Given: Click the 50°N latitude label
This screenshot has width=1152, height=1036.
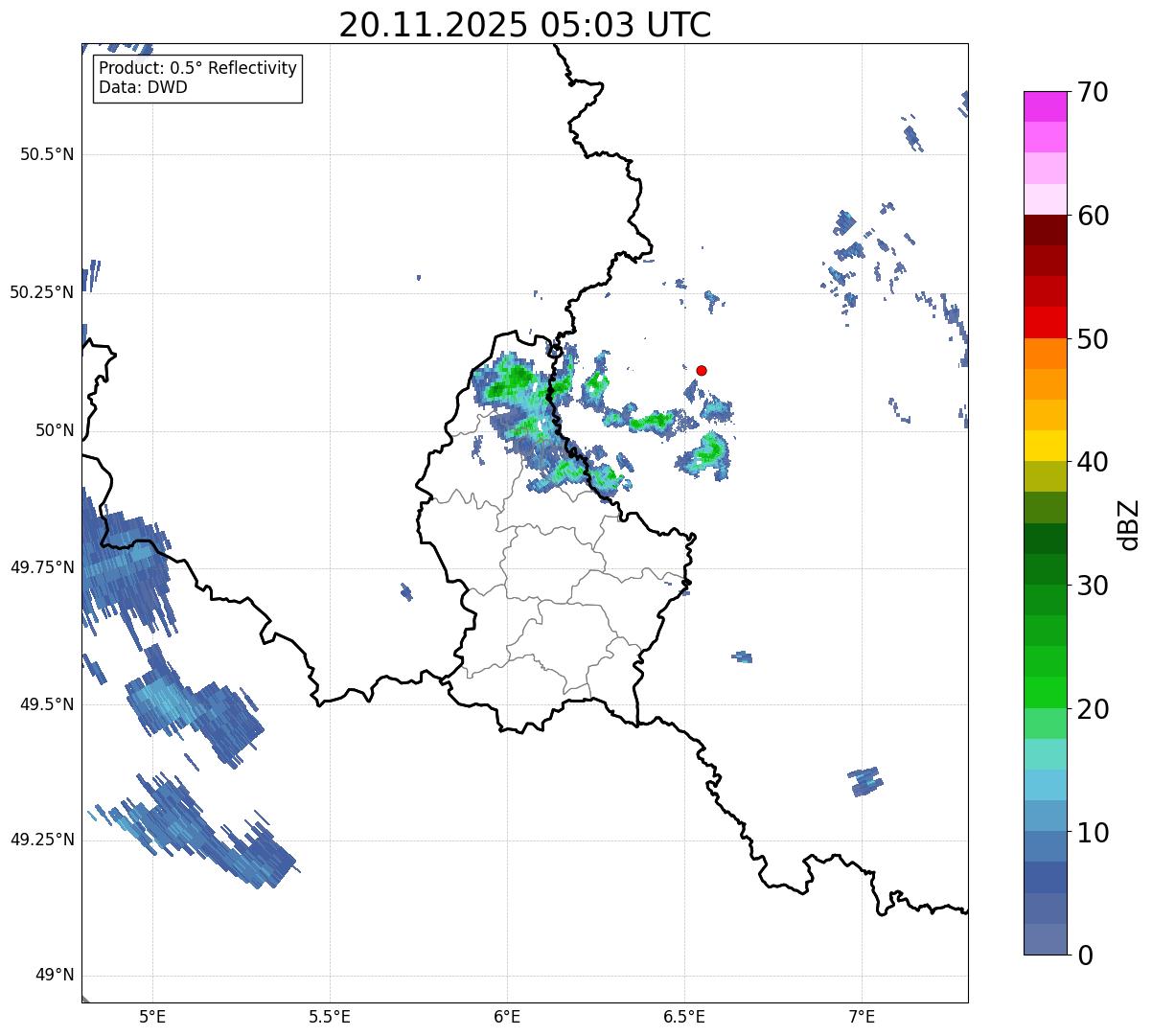Looking at the screenshot, I should click(56, 430).
